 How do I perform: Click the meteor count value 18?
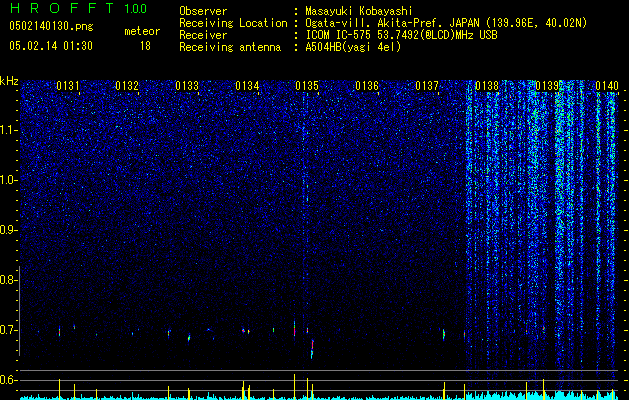point(145,46)
